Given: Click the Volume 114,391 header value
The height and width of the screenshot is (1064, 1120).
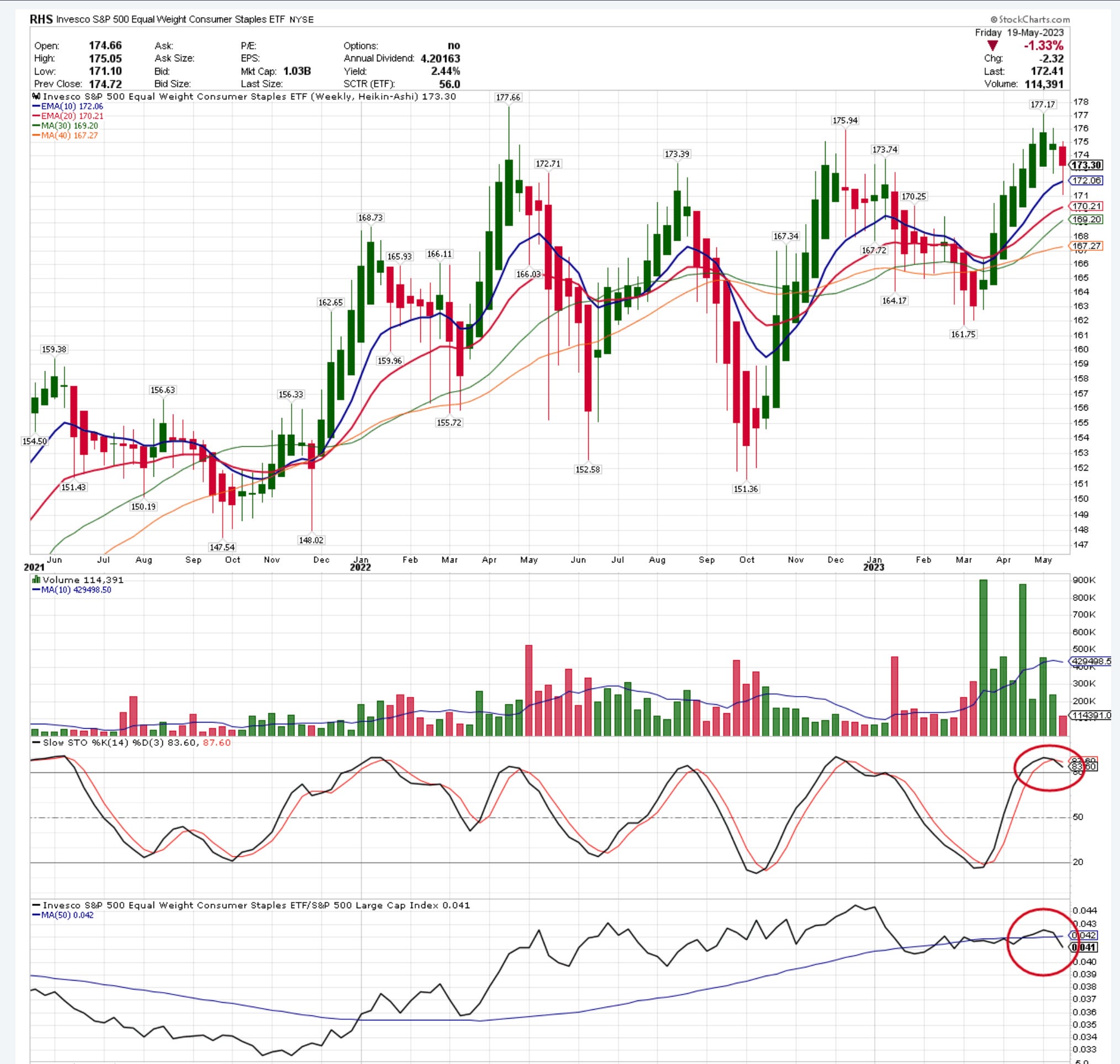Looking at the screenshot, I should 1044,84.
